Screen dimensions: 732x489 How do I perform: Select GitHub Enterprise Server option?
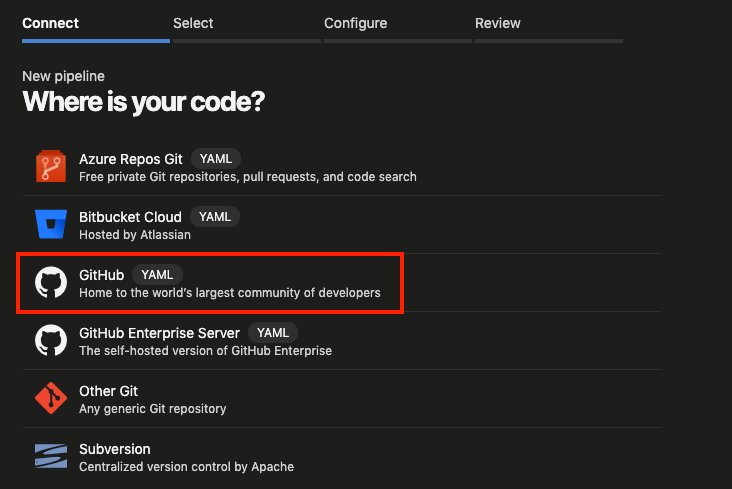click(x=342, y=340)
